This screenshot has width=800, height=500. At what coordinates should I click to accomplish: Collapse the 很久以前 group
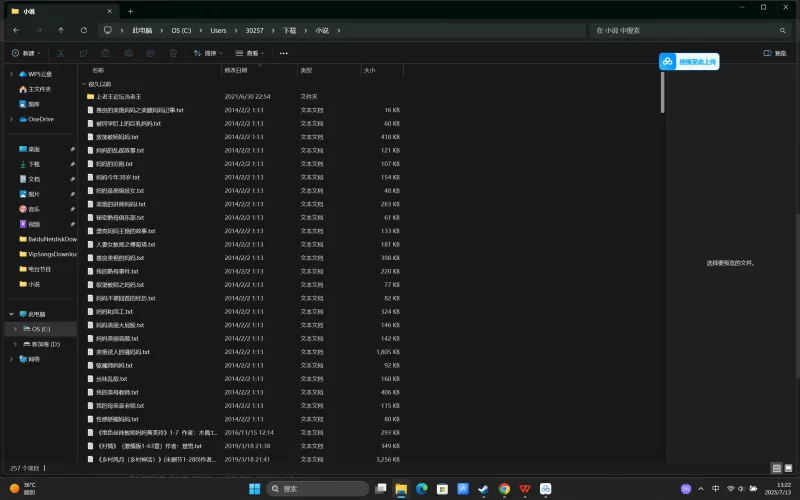[84, 84]
